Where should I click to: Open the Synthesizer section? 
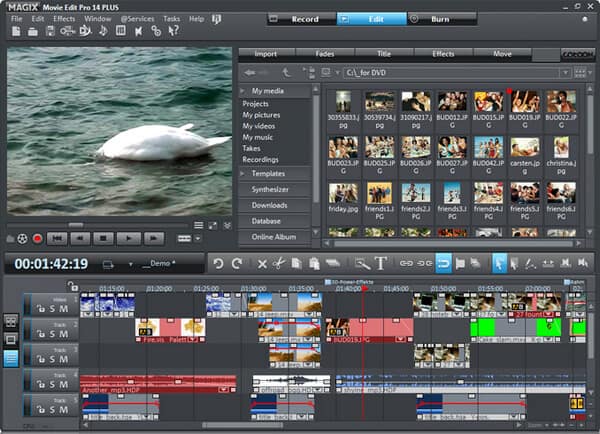[274, 189]
